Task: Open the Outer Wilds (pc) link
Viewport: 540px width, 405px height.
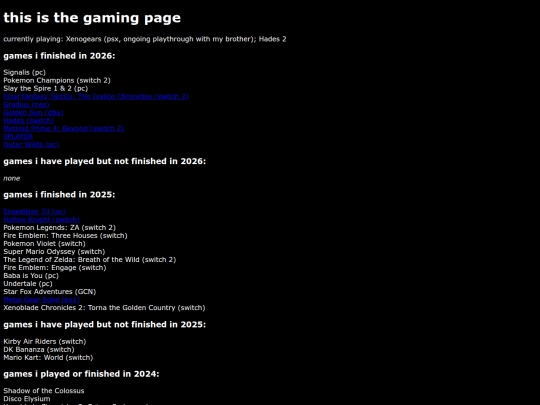Action: (31, 145)
